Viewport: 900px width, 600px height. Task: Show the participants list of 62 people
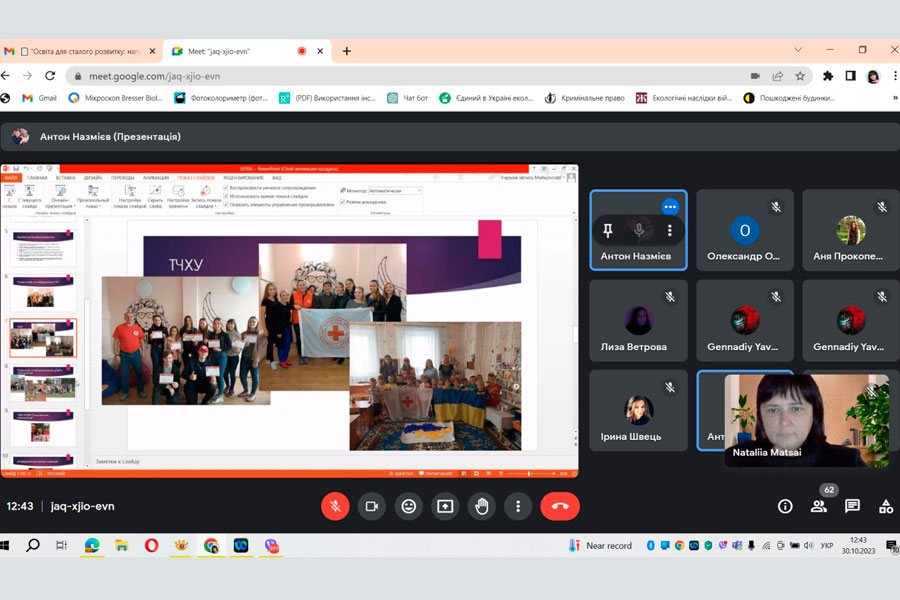coord(819,506)
